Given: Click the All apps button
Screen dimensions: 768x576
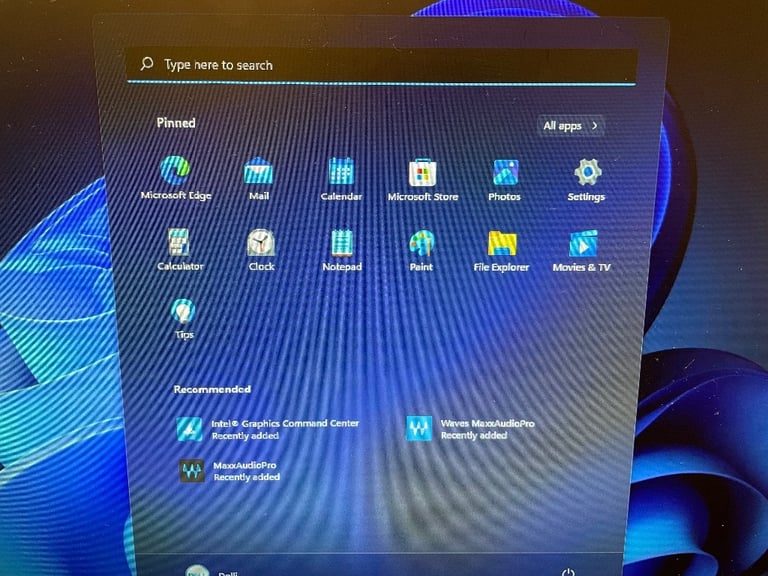Looking at the screenshot, I should coord(571,126).
